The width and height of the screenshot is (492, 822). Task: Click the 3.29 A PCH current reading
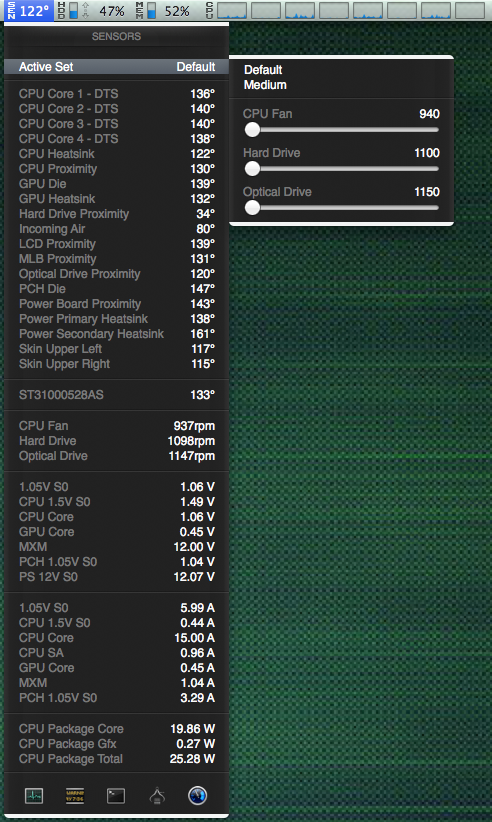click(x=198, y=698)
